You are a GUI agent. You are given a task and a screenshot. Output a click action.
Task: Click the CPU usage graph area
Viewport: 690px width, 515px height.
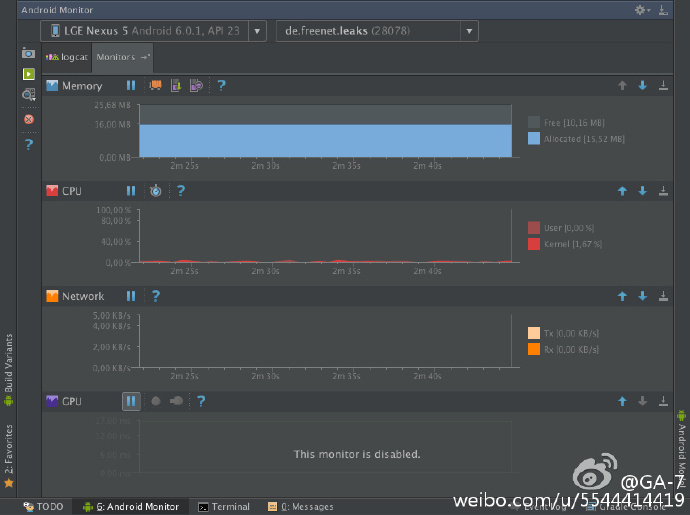[326, 236]
